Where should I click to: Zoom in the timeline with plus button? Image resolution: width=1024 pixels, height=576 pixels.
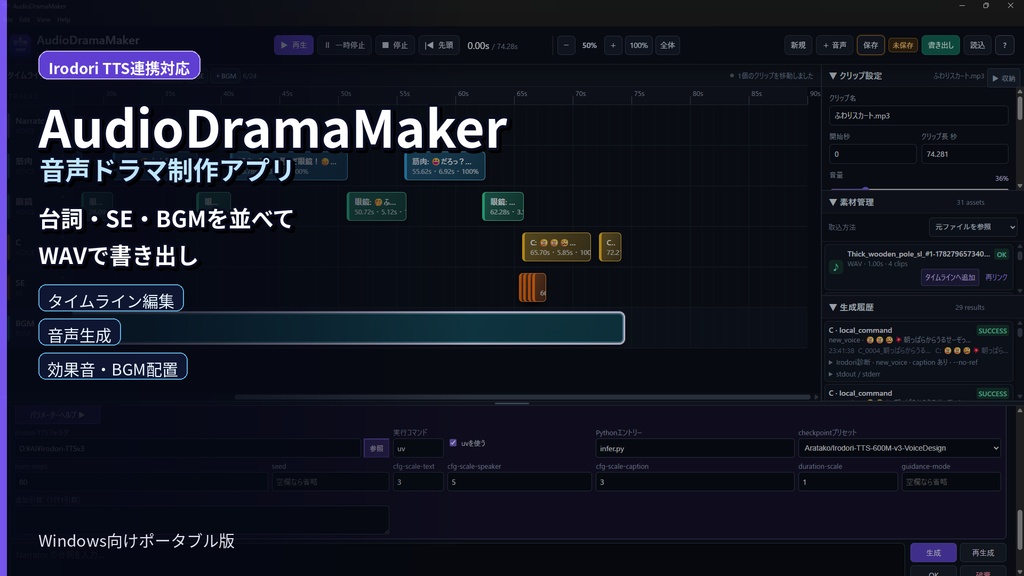pos(613,45)
